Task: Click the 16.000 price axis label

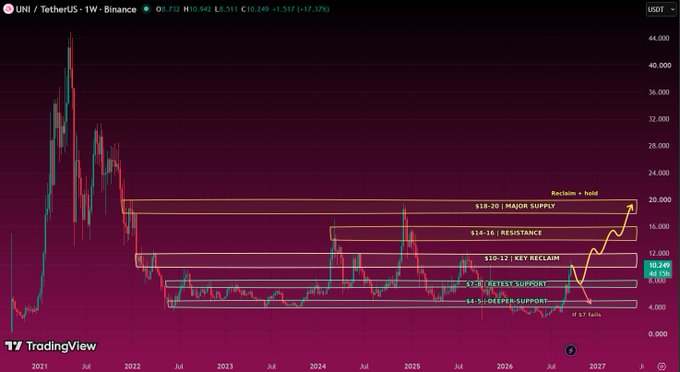Action: [658, 227]
